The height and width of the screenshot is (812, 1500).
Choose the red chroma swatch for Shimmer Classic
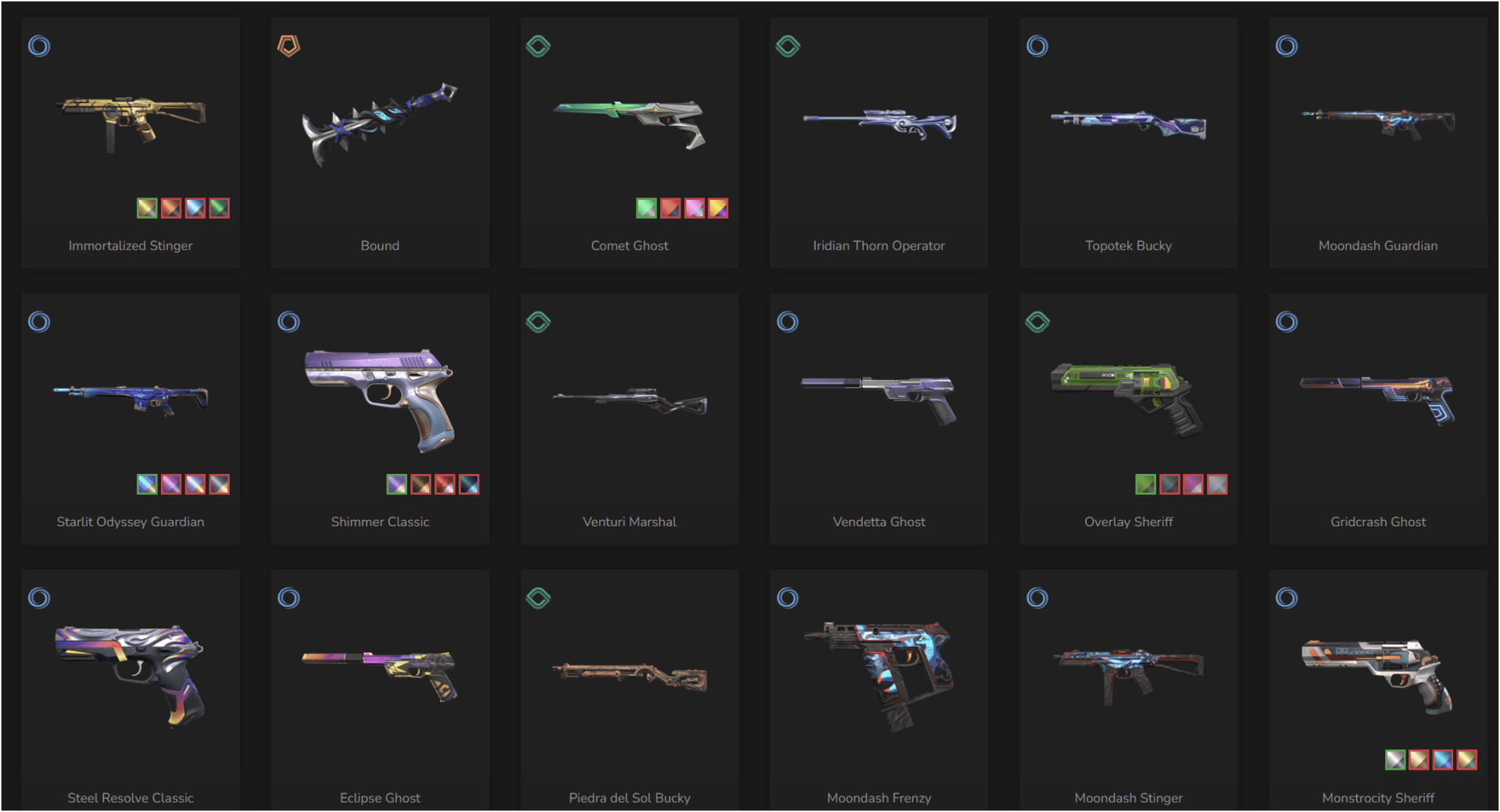point(445,484)
